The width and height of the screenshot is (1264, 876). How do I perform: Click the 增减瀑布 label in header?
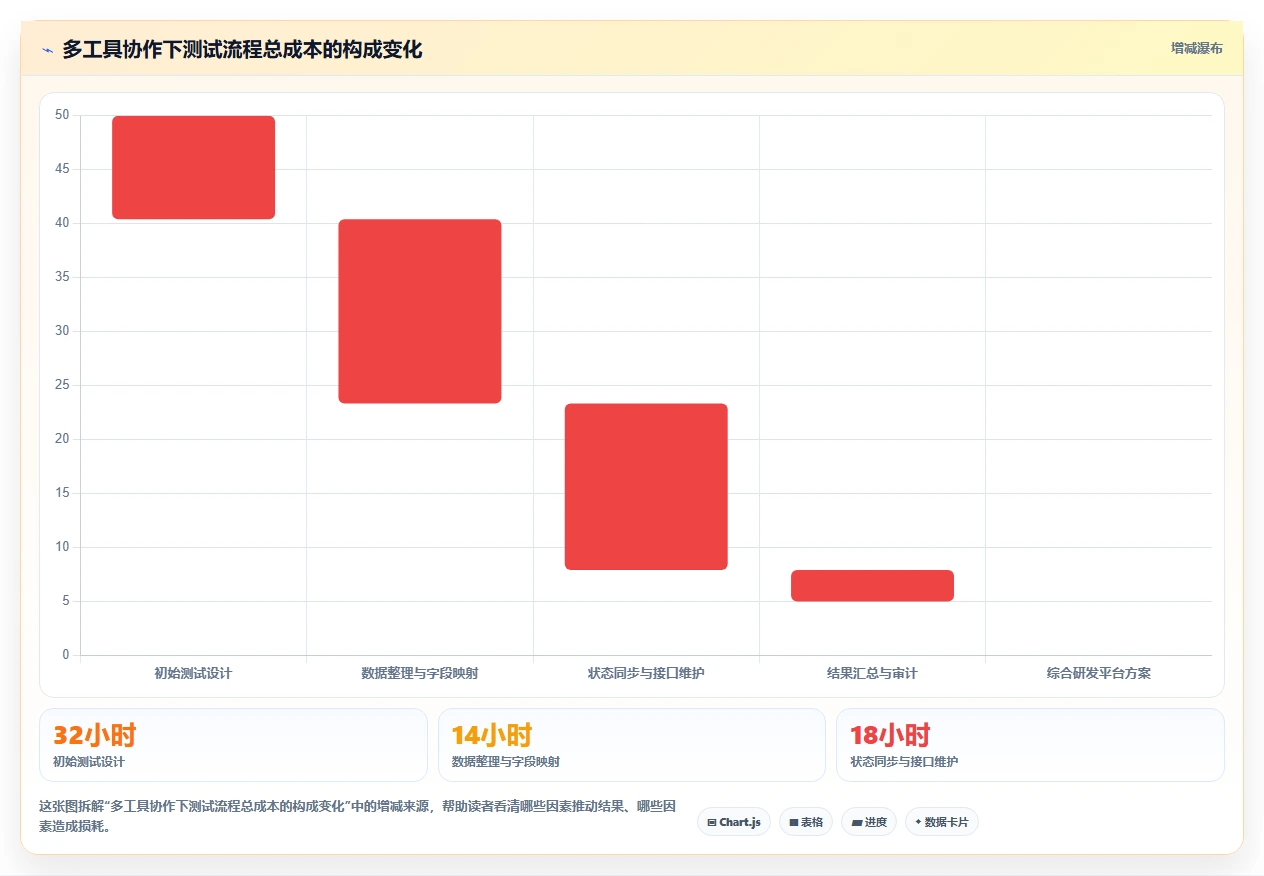(x=1197, y=48)
